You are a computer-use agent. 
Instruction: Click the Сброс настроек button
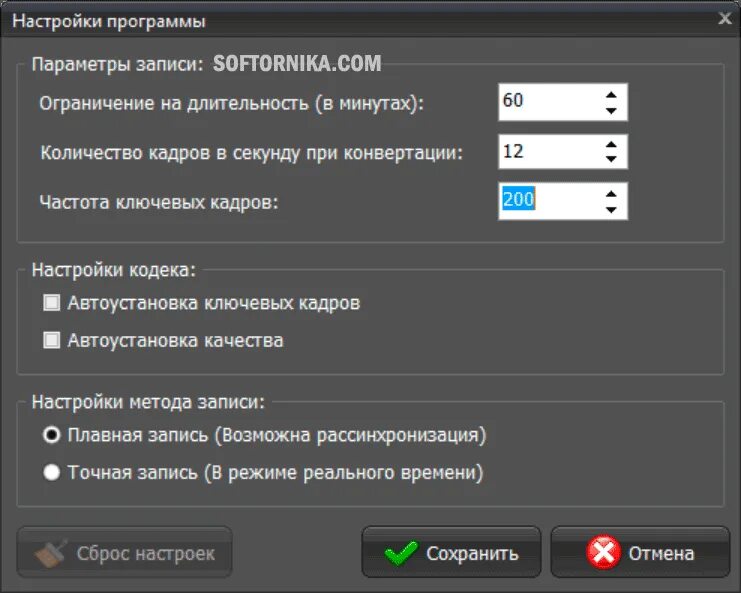tap(124, 552)
